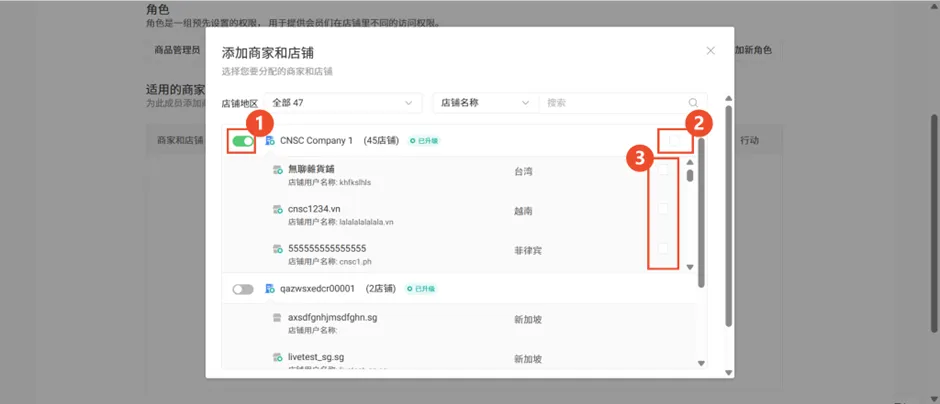Click the shop icon beside cnsc1234.vn
The height and width of the screenshot is (404, 940).
coord(278,209)
